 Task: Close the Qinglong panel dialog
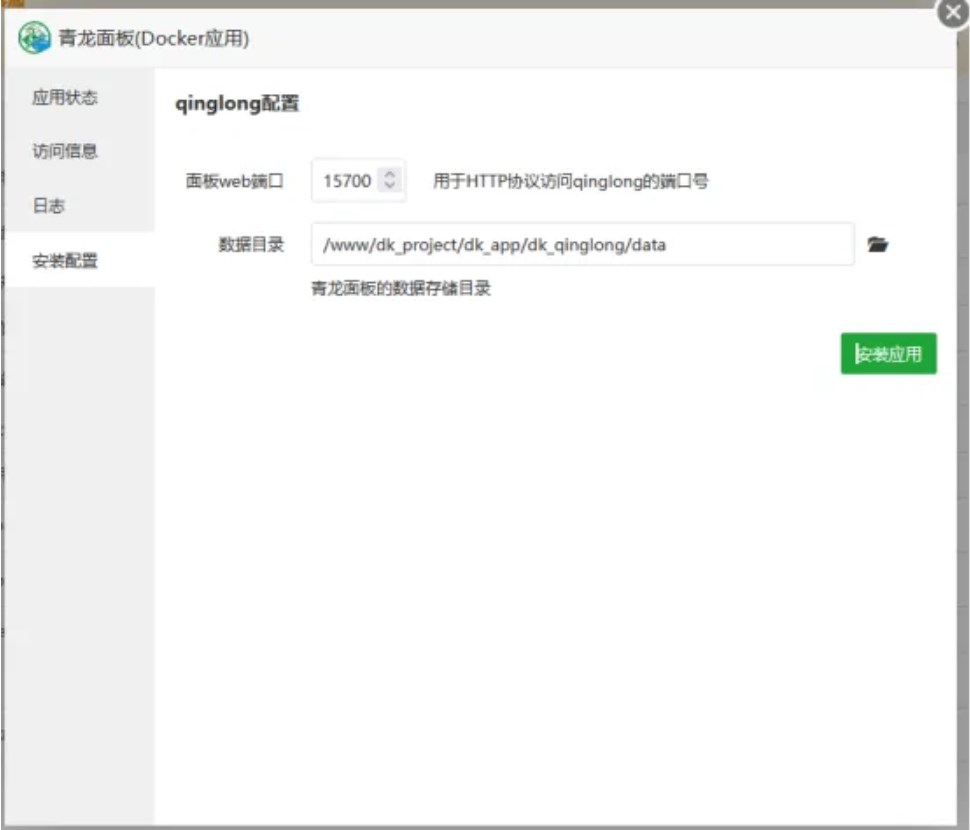[953, 14]
